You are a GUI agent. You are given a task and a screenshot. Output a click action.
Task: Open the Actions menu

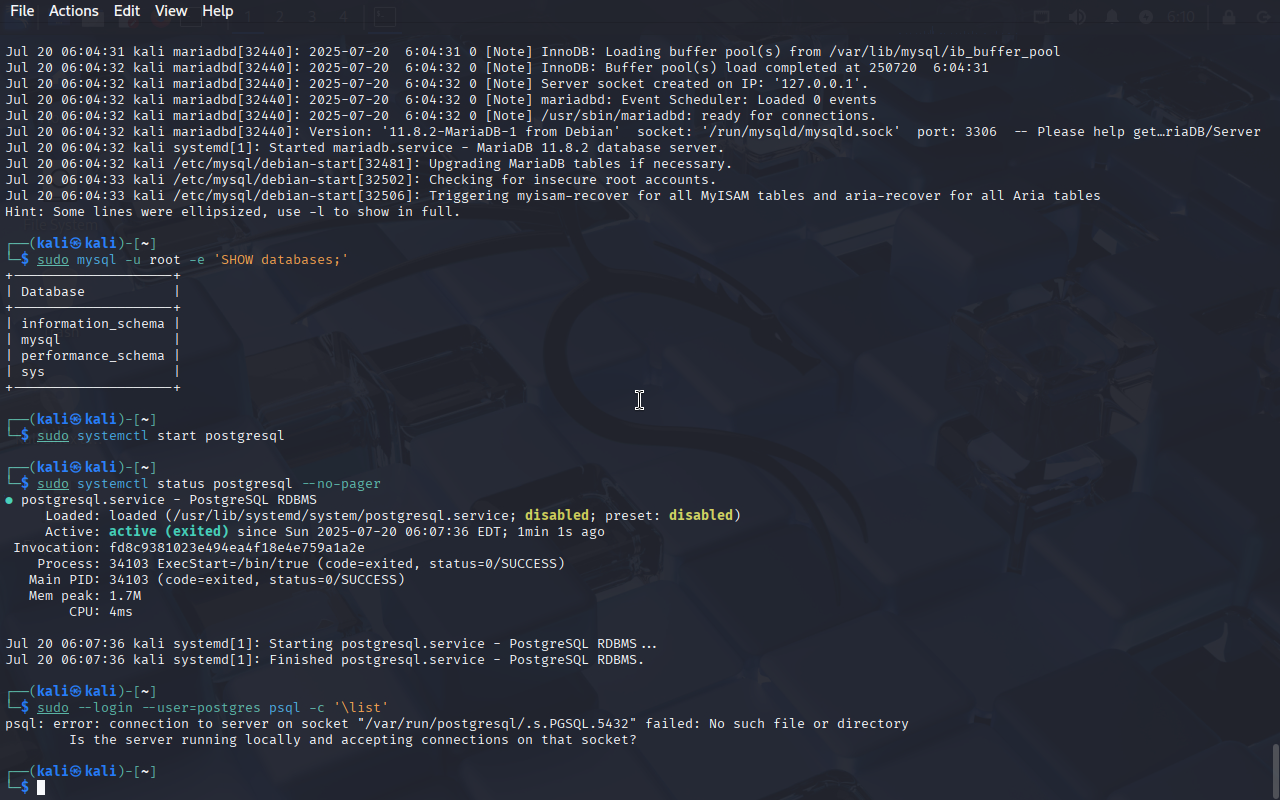[74, 11]
